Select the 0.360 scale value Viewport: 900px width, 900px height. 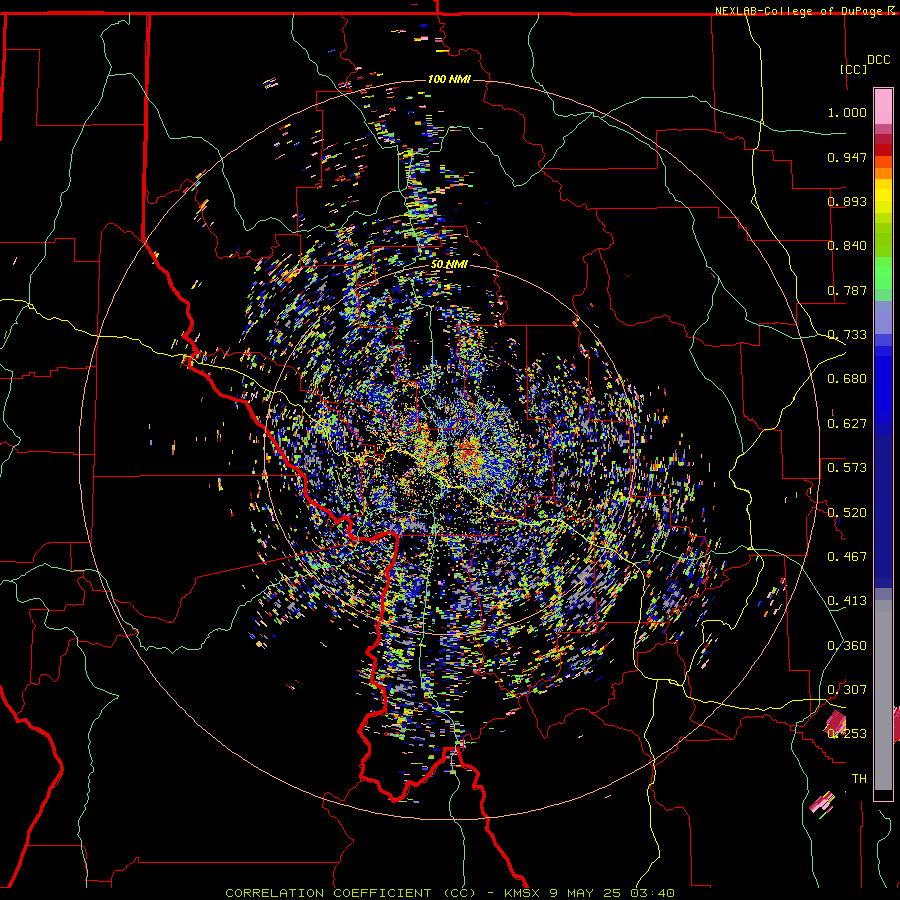click(847, 646)
